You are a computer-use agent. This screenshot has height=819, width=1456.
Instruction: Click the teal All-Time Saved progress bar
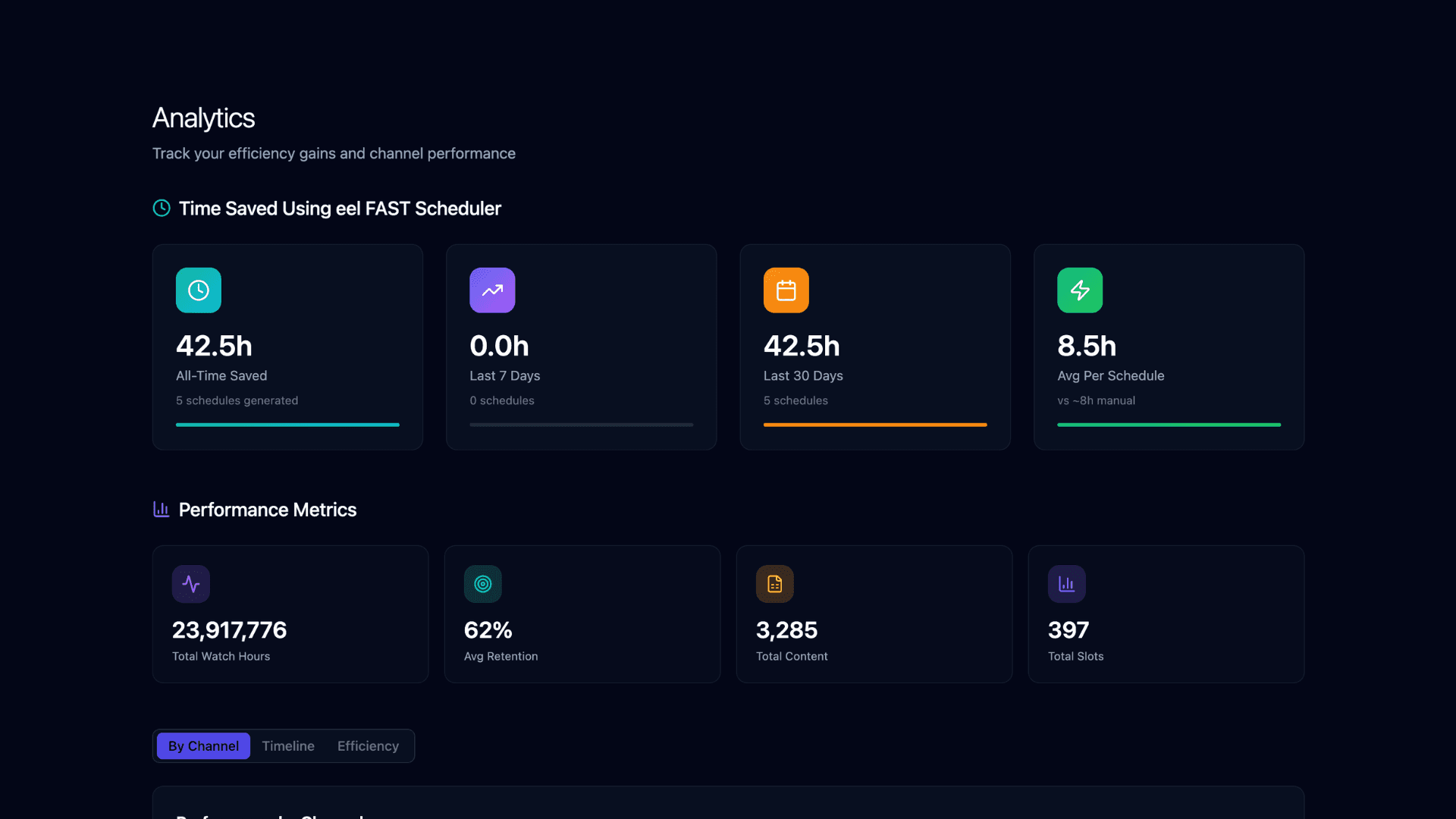click(x=287, y=425)
